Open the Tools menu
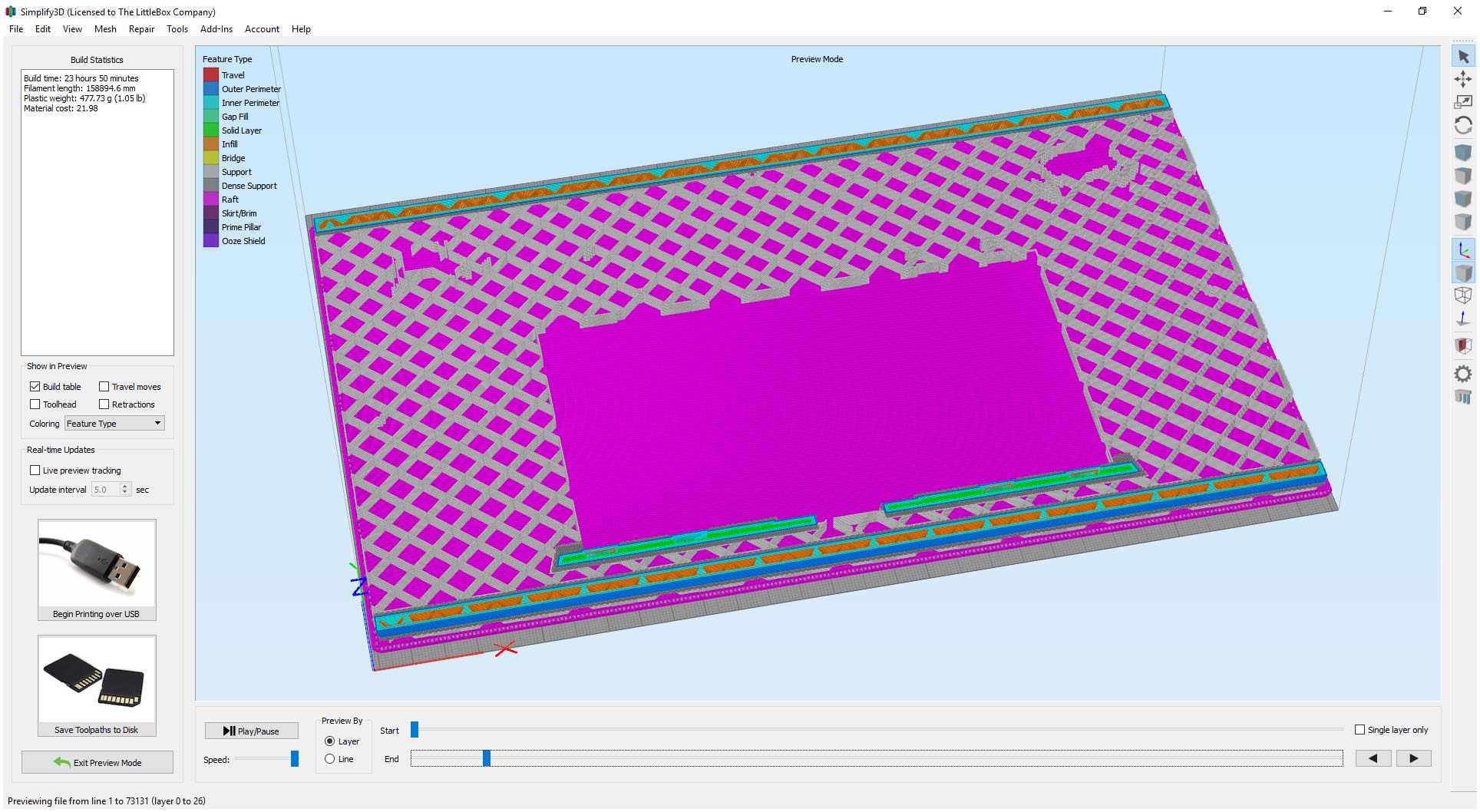1480x812 pixels. pyautogui.click(x=177, y=29)
